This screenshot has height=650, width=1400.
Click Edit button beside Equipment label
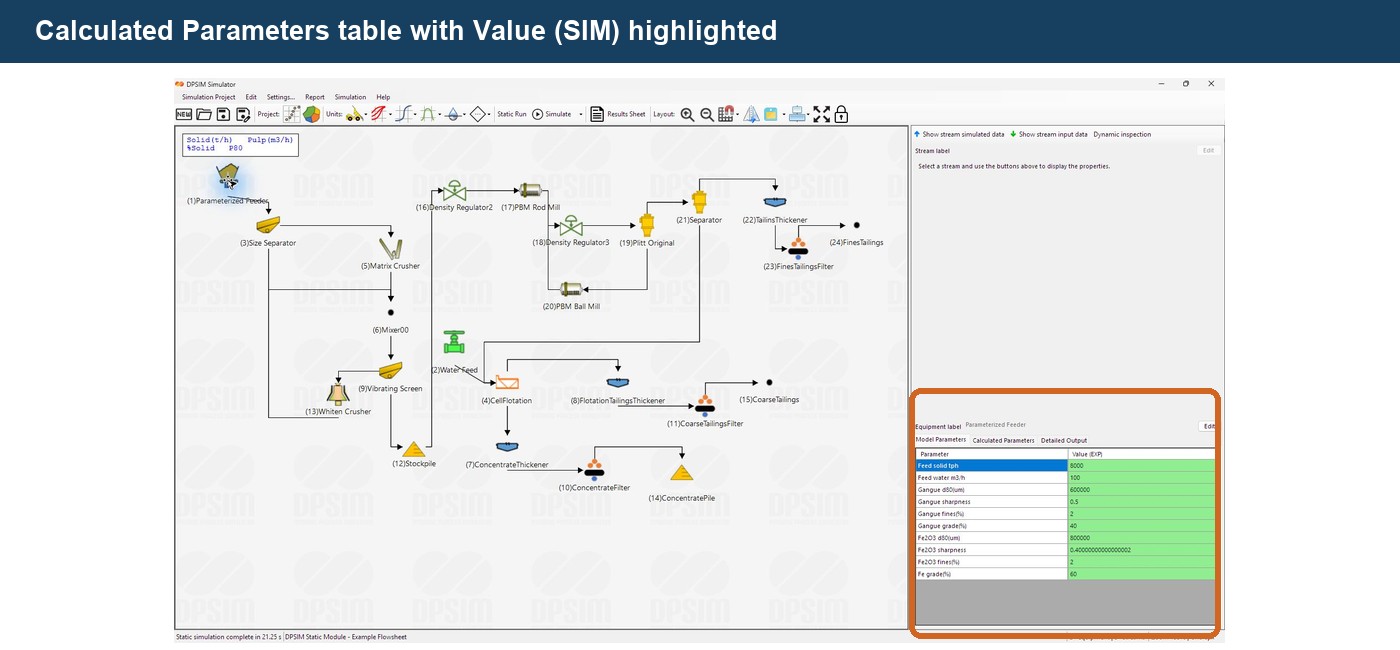(1209, 426)
